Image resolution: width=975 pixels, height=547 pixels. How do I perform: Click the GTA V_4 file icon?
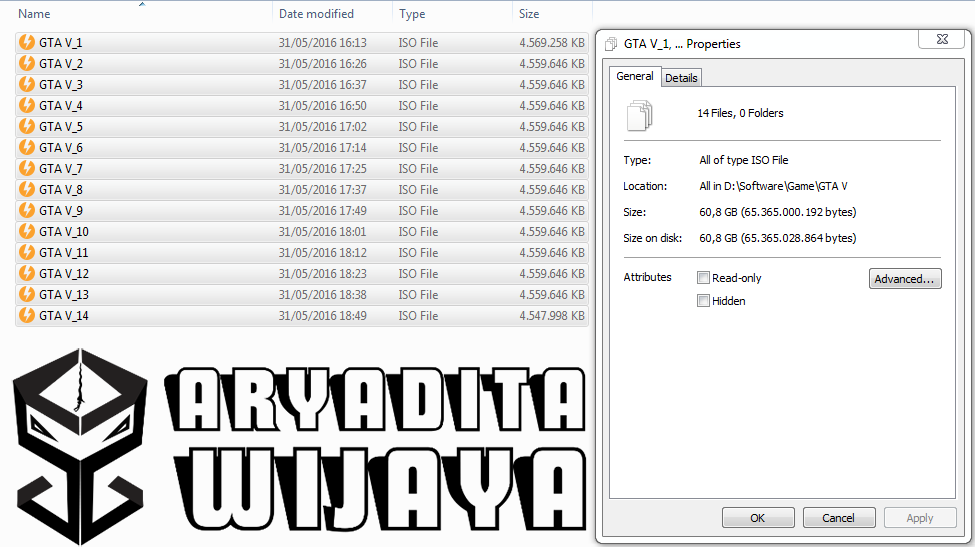point(27,105)
